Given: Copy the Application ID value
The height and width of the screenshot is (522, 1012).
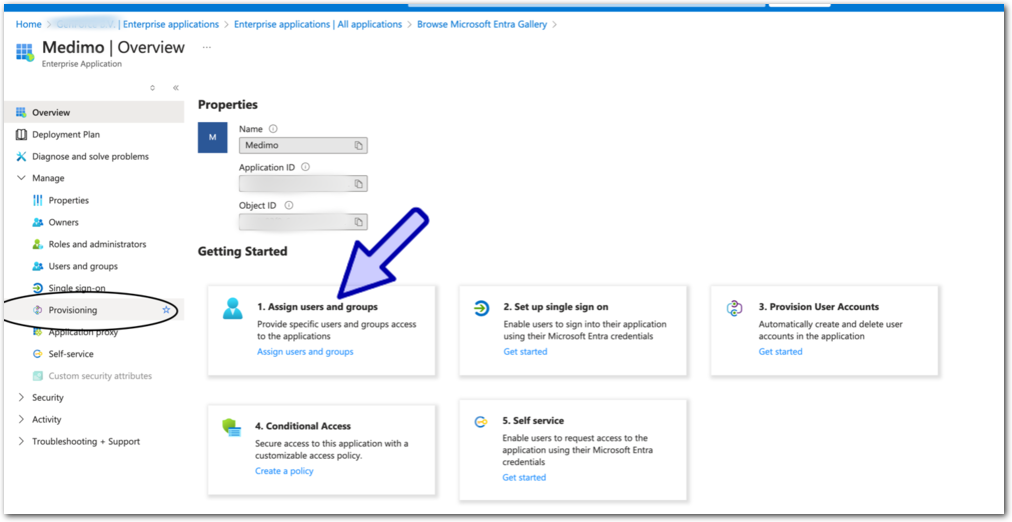Looking at the screenshot, I should [358, 184].
